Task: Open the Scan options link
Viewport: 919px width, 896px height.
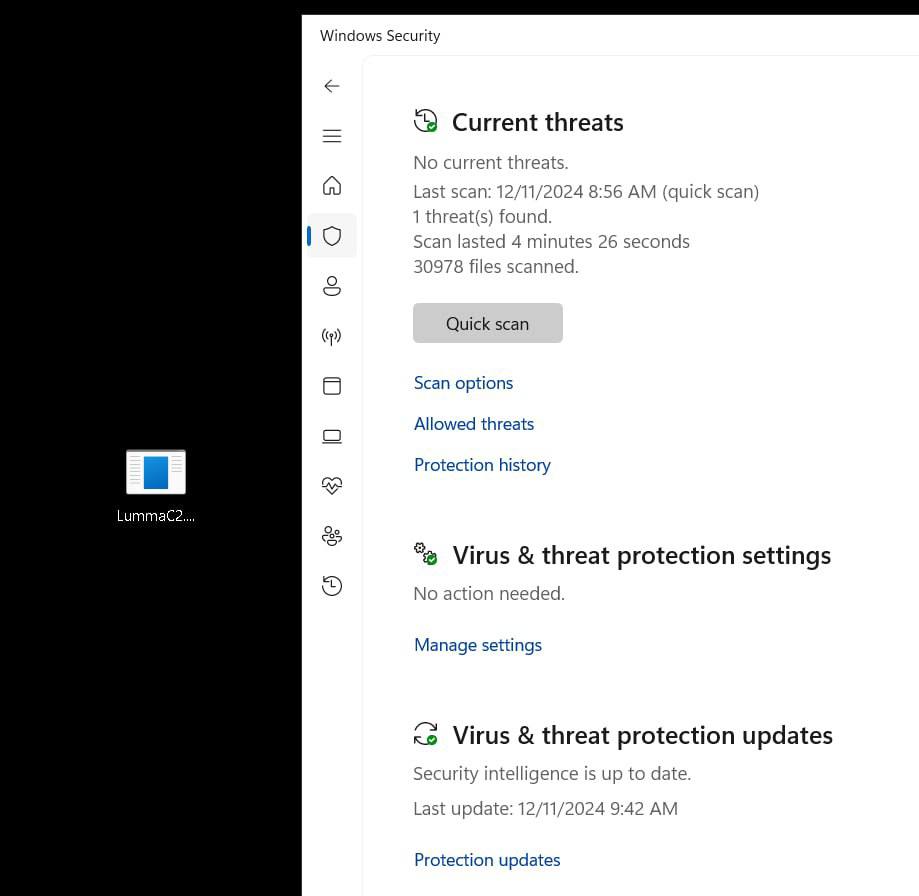Action: 463,383
